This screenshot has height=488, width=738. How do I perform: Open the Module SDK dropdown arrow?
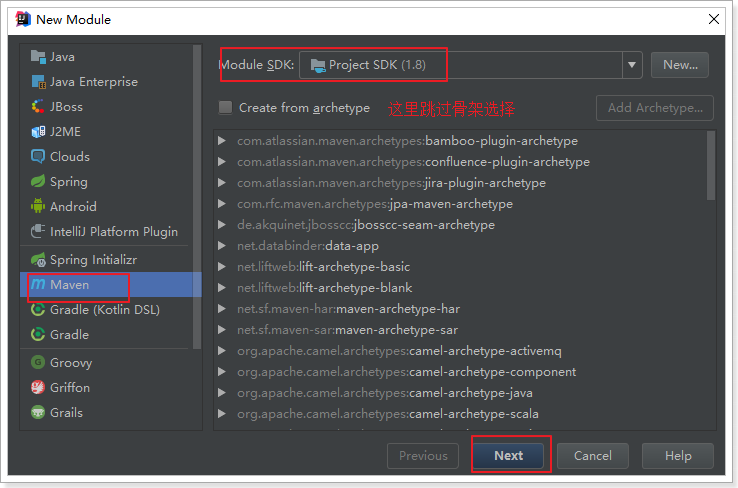(x=631, y=65)
